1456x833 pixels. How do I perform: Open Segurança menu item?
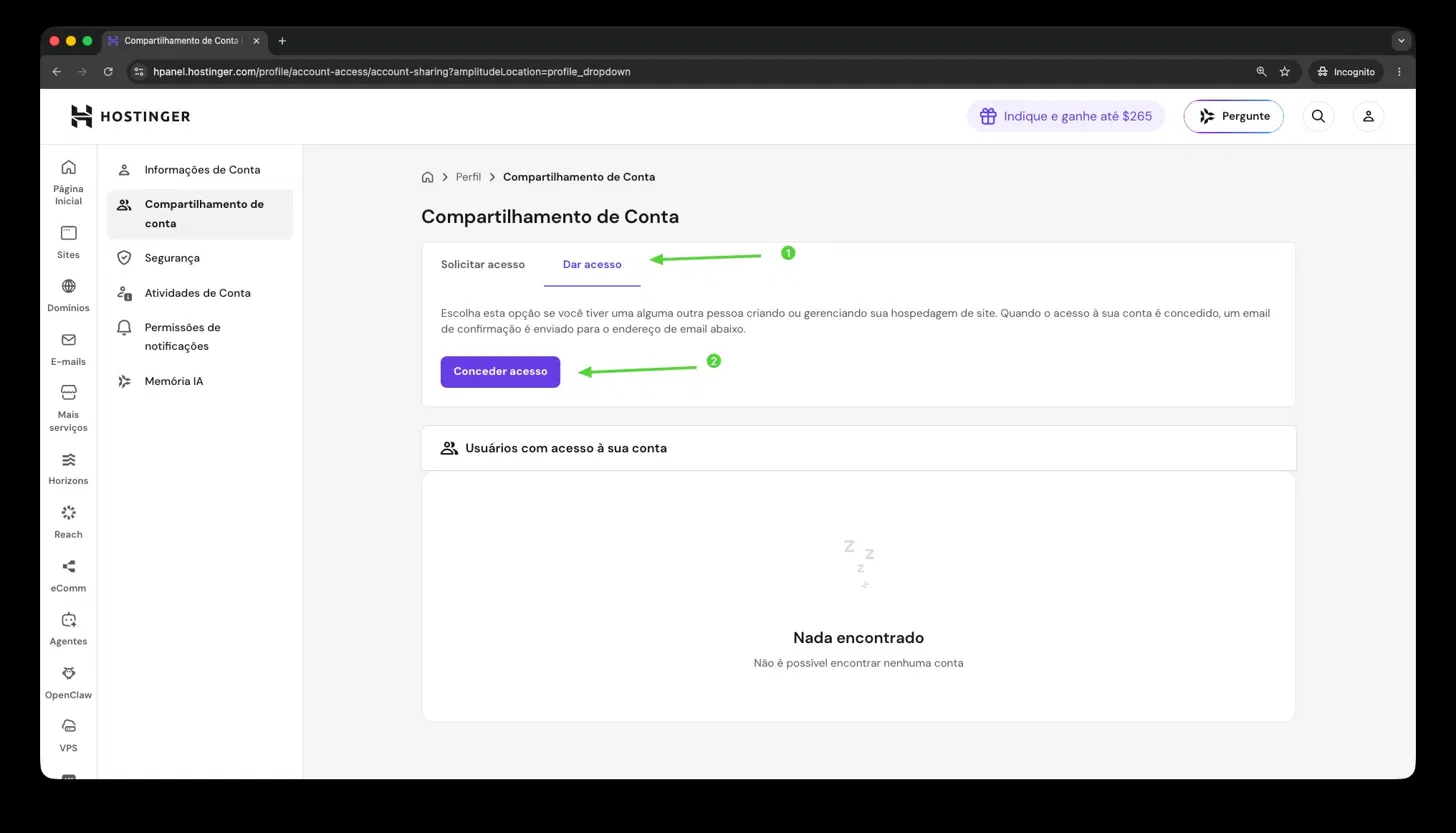point(200,258)
